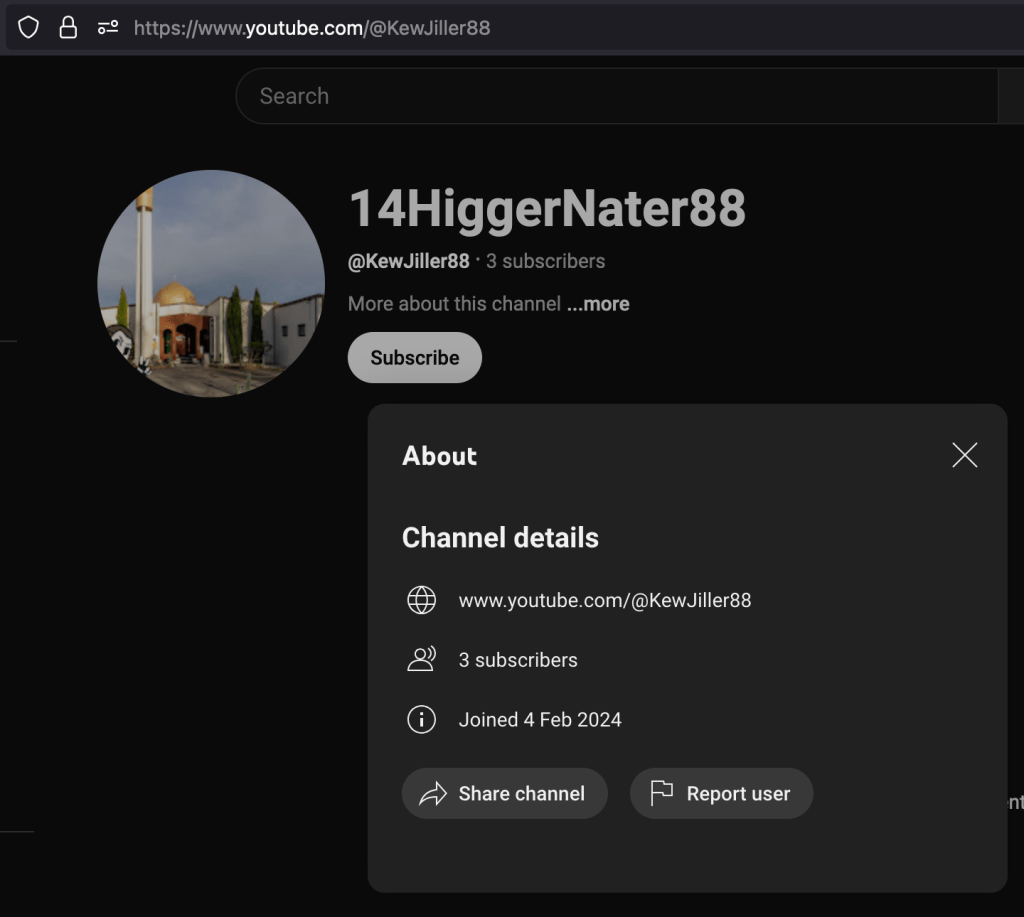Screen dimensions: 1024x917
Task: Expand the "...more" channel description
Action: pos(598,304)
